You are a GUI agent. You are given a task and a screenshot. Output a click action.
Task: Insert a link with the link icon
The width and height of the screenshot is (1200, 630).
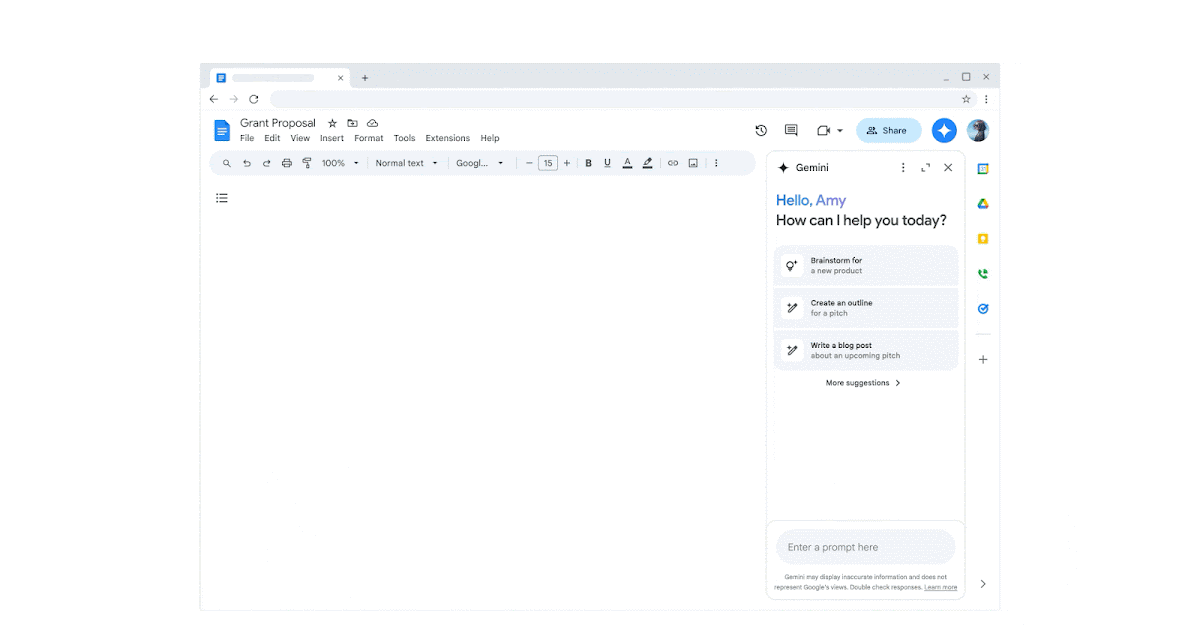click(x=672, y=163)
